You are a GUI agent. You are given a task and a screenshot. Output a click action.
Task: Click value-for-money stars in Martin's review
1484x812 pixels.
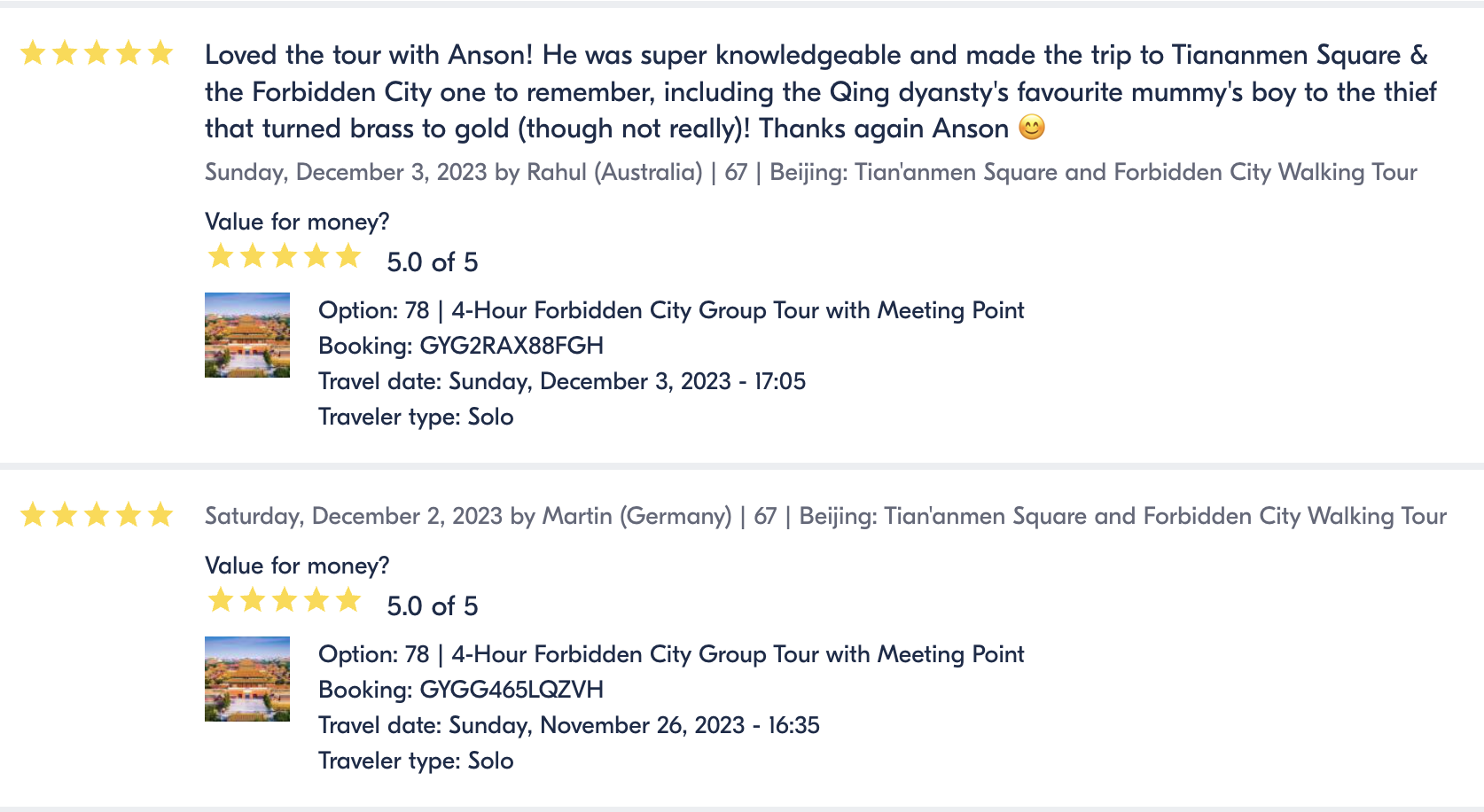pos(285,601)
